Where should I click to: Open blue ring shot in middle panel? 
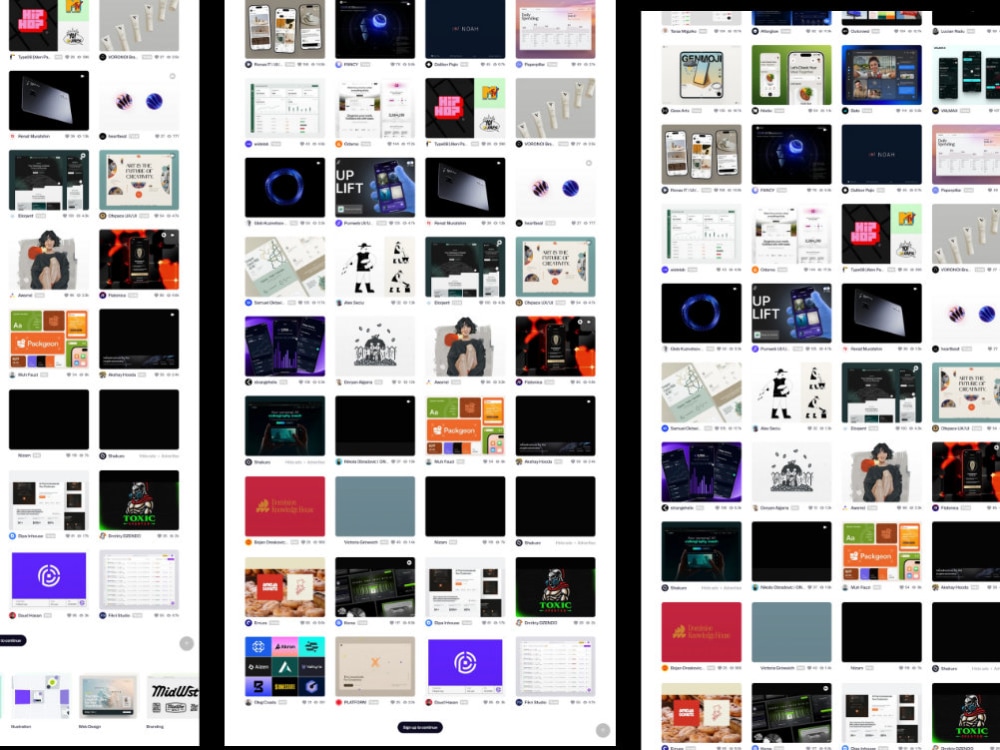coord(284,188)
